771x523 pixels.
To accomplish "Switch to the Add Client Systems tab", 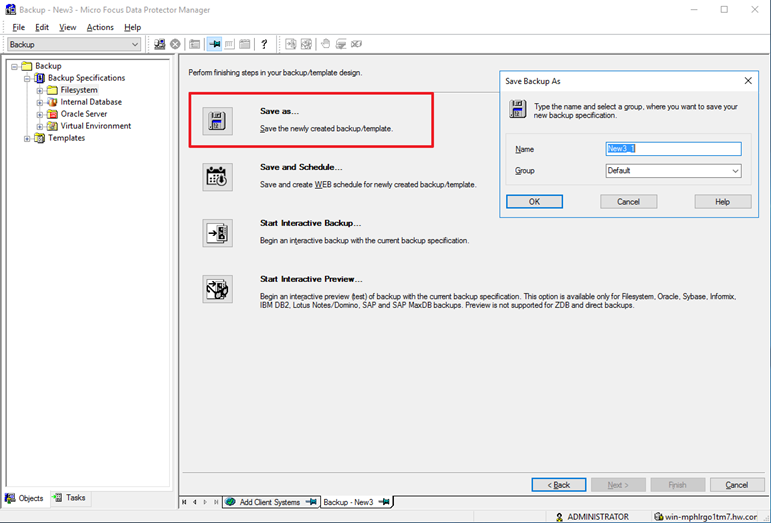I will click(x=271, y=502).
